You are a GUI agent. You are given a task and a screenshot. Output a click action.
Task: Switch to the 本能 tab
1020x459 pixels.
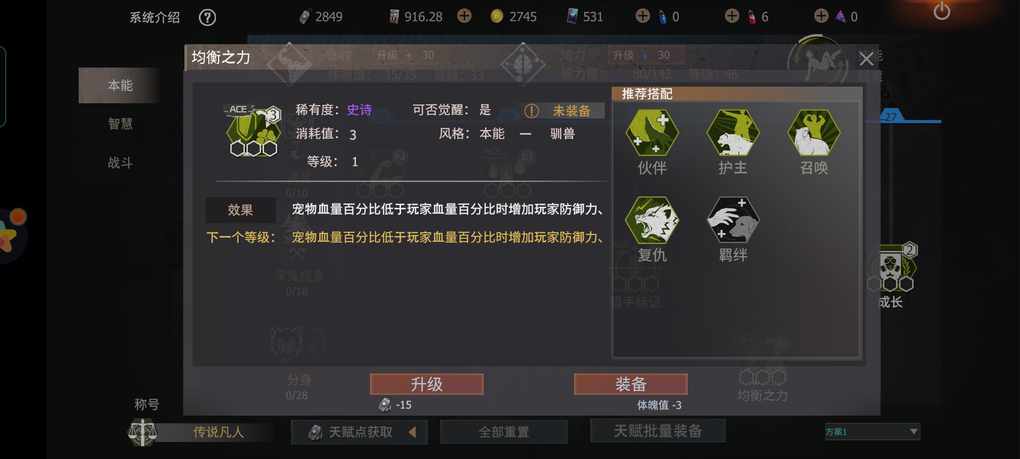coord(119,85)
